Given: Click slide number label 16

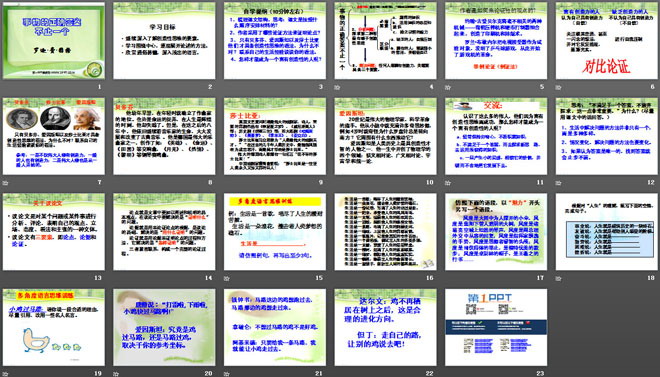Looking at the screenshot, I should [430, 278].
